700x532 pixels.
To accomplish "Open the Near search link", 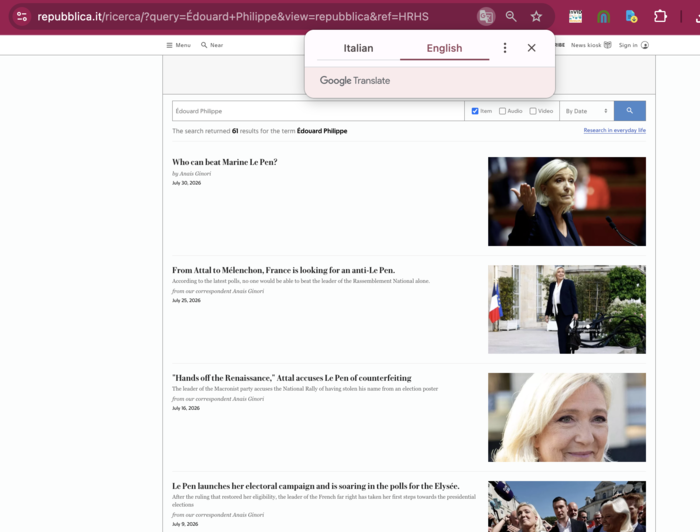I will (x=212, y=45).
